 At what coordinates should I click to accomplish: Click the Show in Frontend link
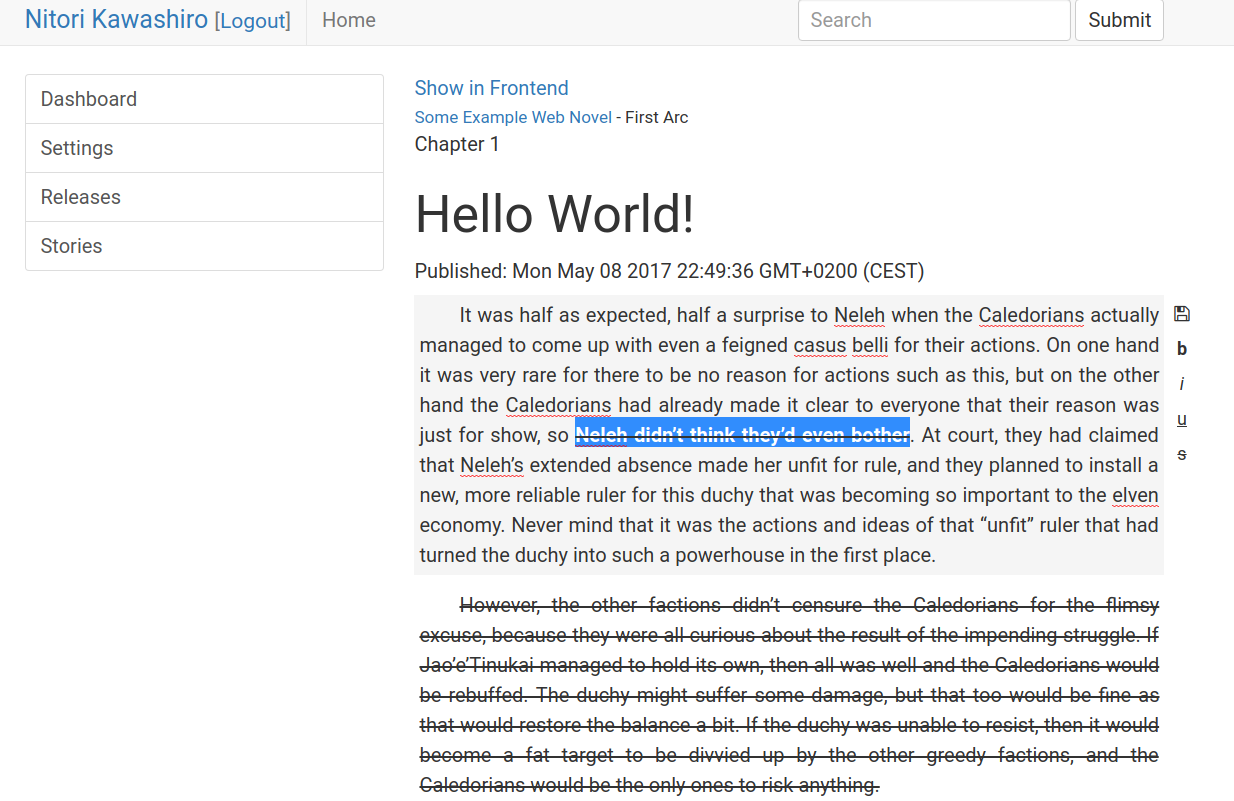click(491, 88)
